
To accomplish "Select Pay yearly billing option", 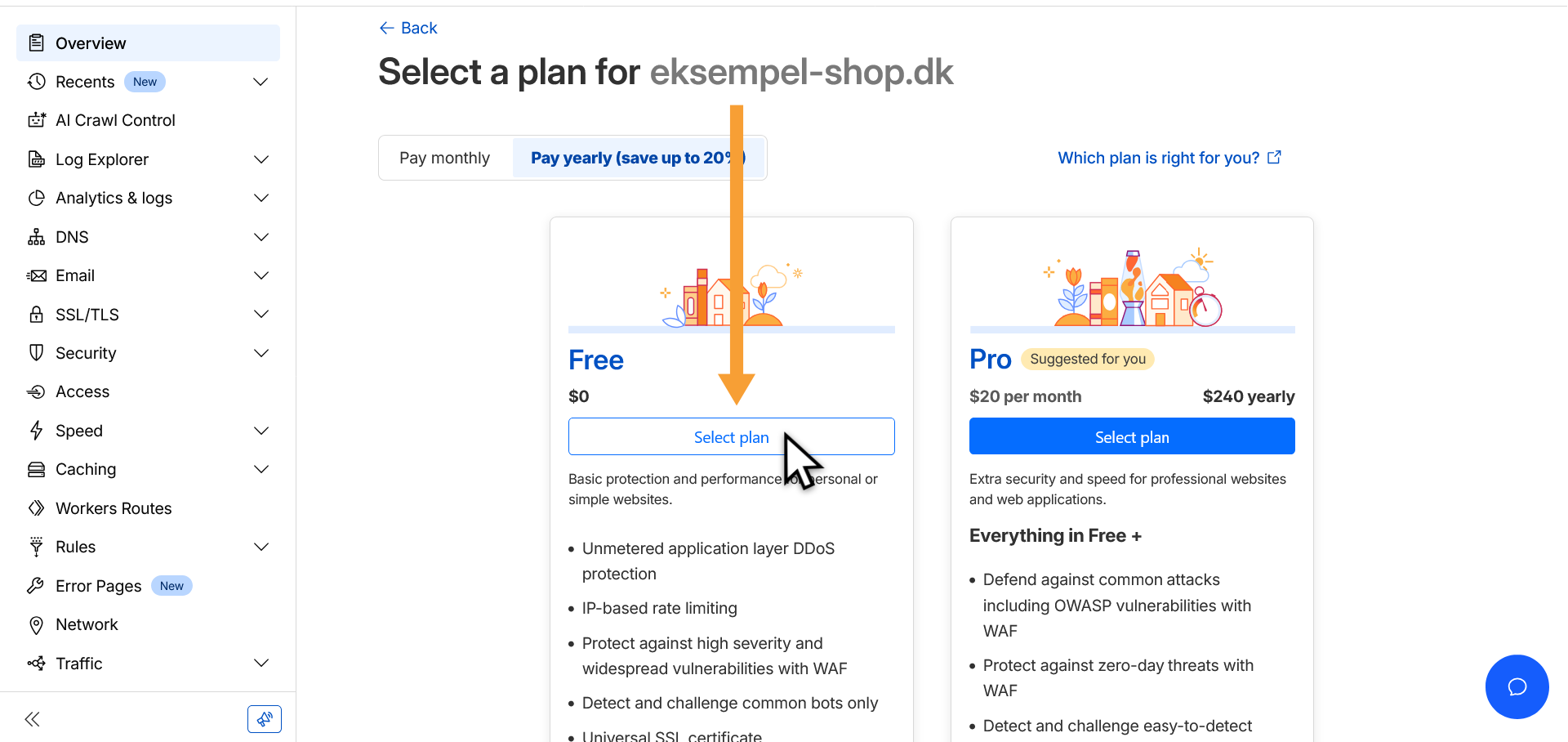I will (637, 158).
